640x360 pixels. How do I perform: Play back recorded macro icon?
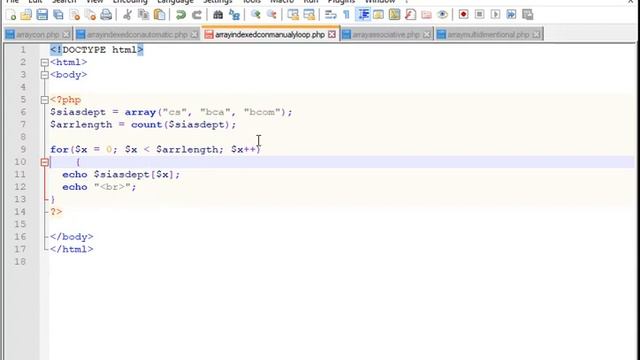(x=495, y=15)
